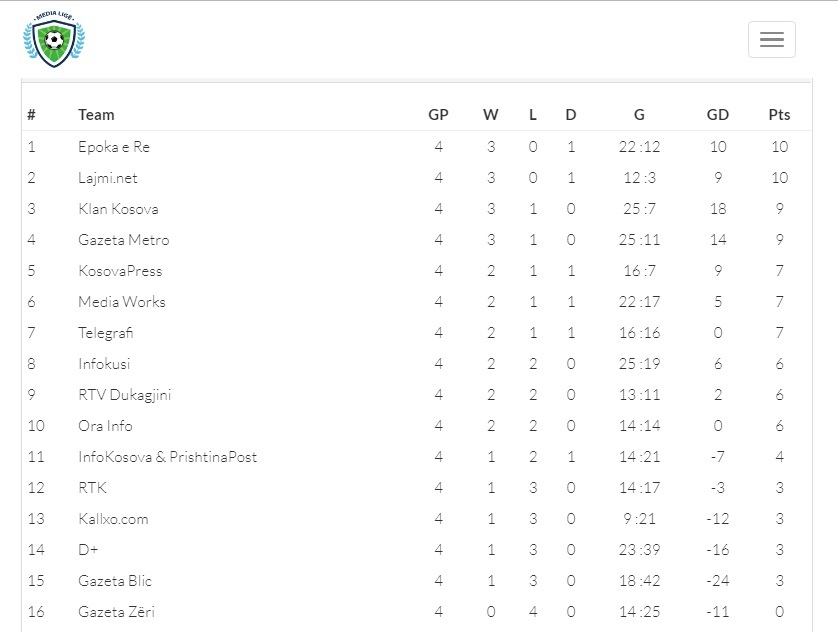Viewport: 838px width, 632px height.
Task: Select RTV Dukagjini in standings
Action: pos(125,395)
